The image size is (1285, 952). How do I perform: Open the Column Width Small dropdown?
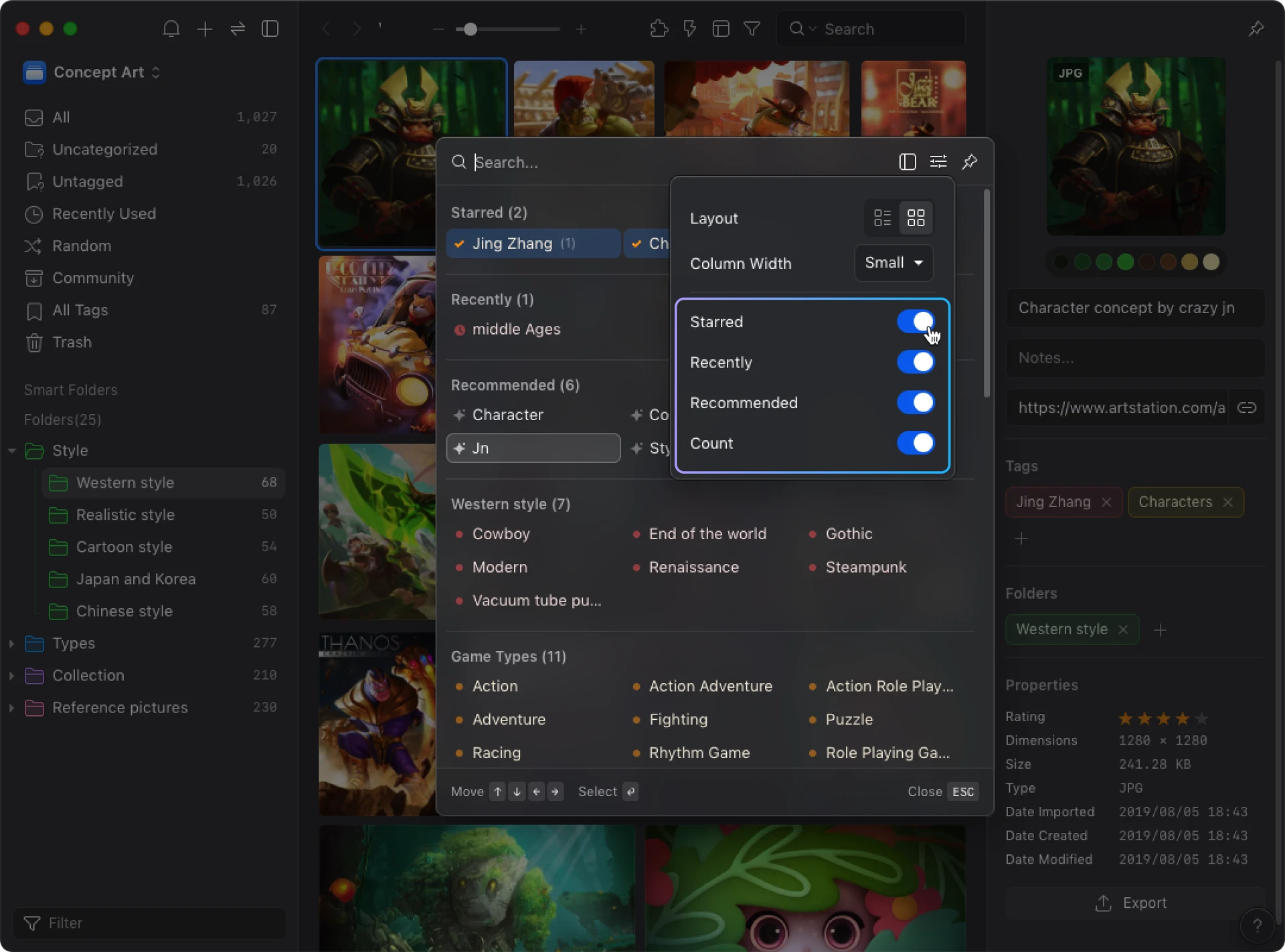[x=893, y=263]
